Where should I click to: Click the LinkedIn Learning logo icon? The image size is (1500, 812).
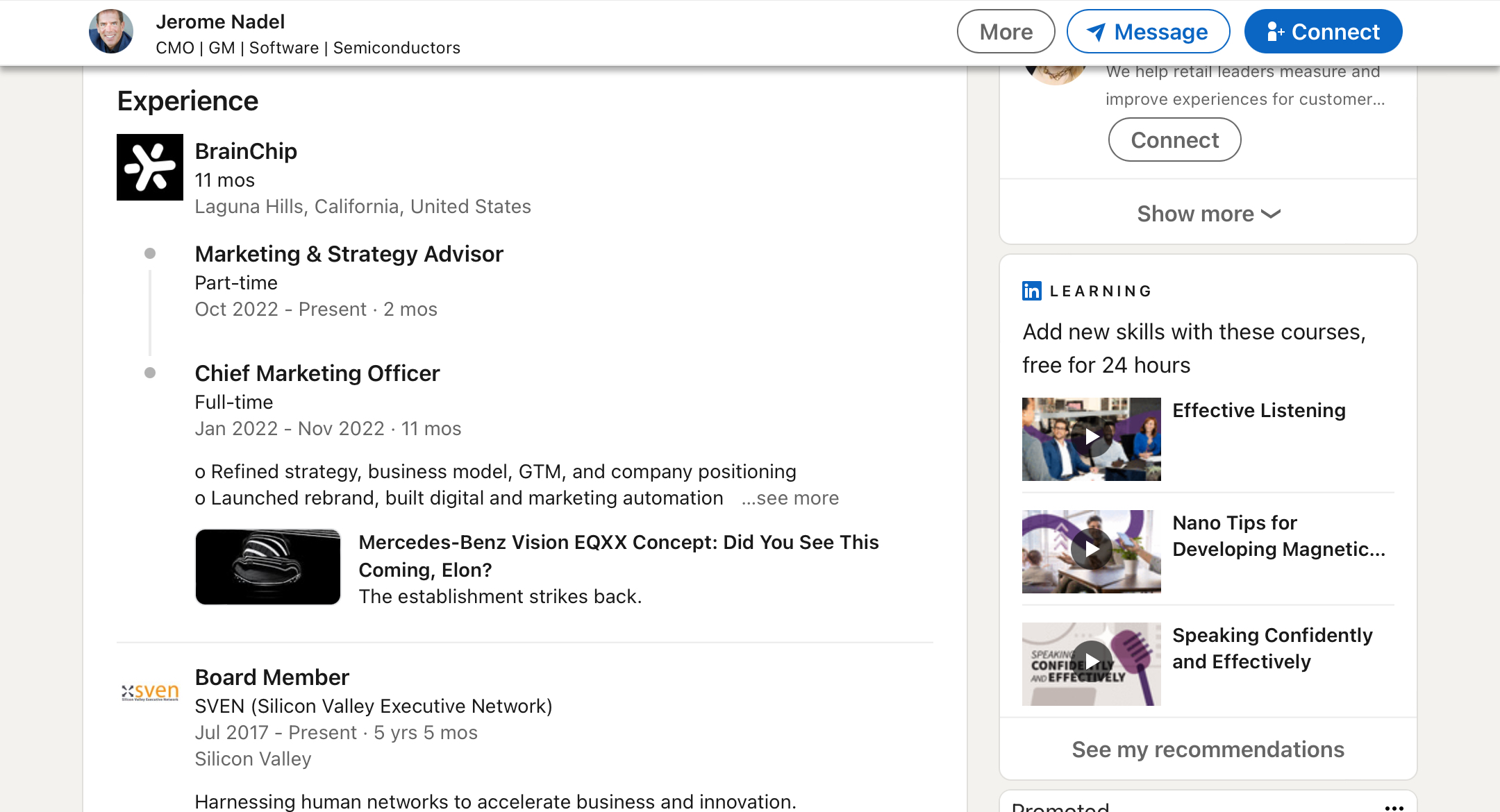pos(1032,291)
